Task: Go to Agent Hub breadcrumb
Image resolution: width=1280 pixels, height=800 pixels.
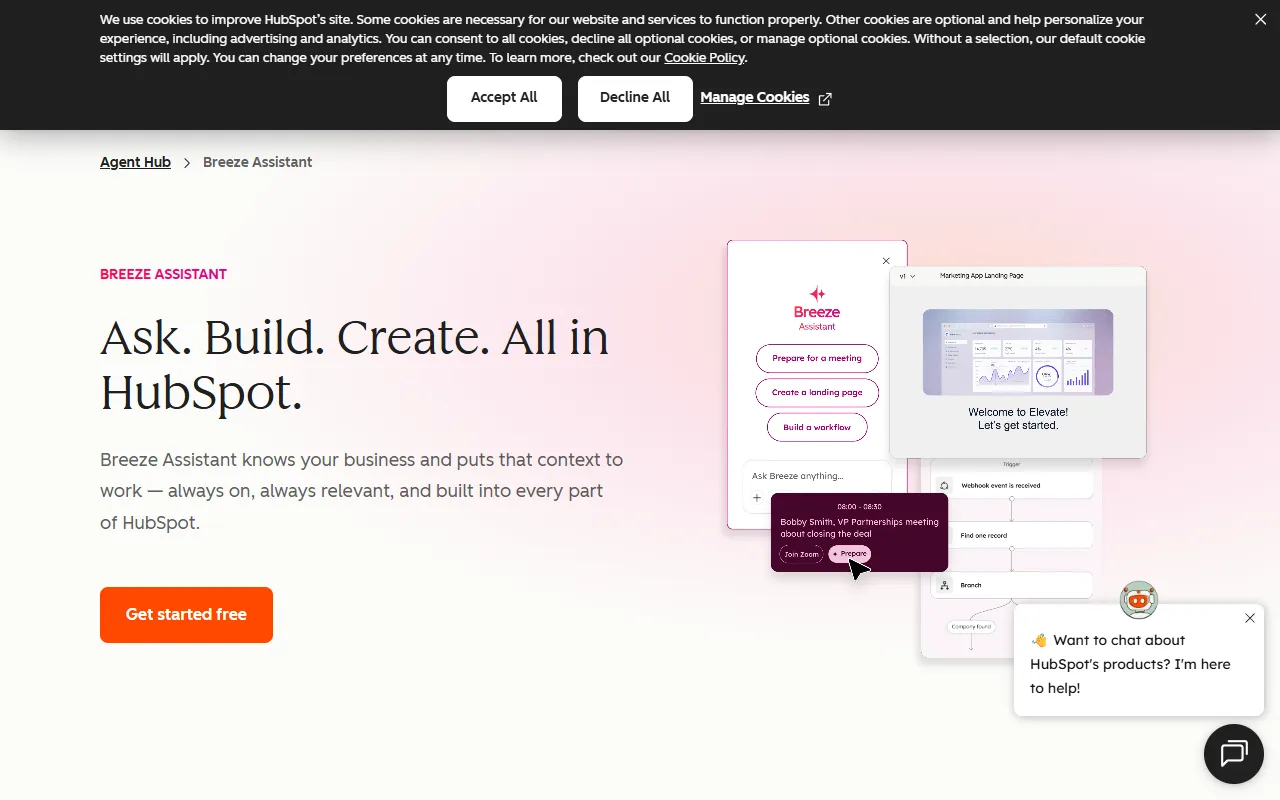Action: pos(135,162)
